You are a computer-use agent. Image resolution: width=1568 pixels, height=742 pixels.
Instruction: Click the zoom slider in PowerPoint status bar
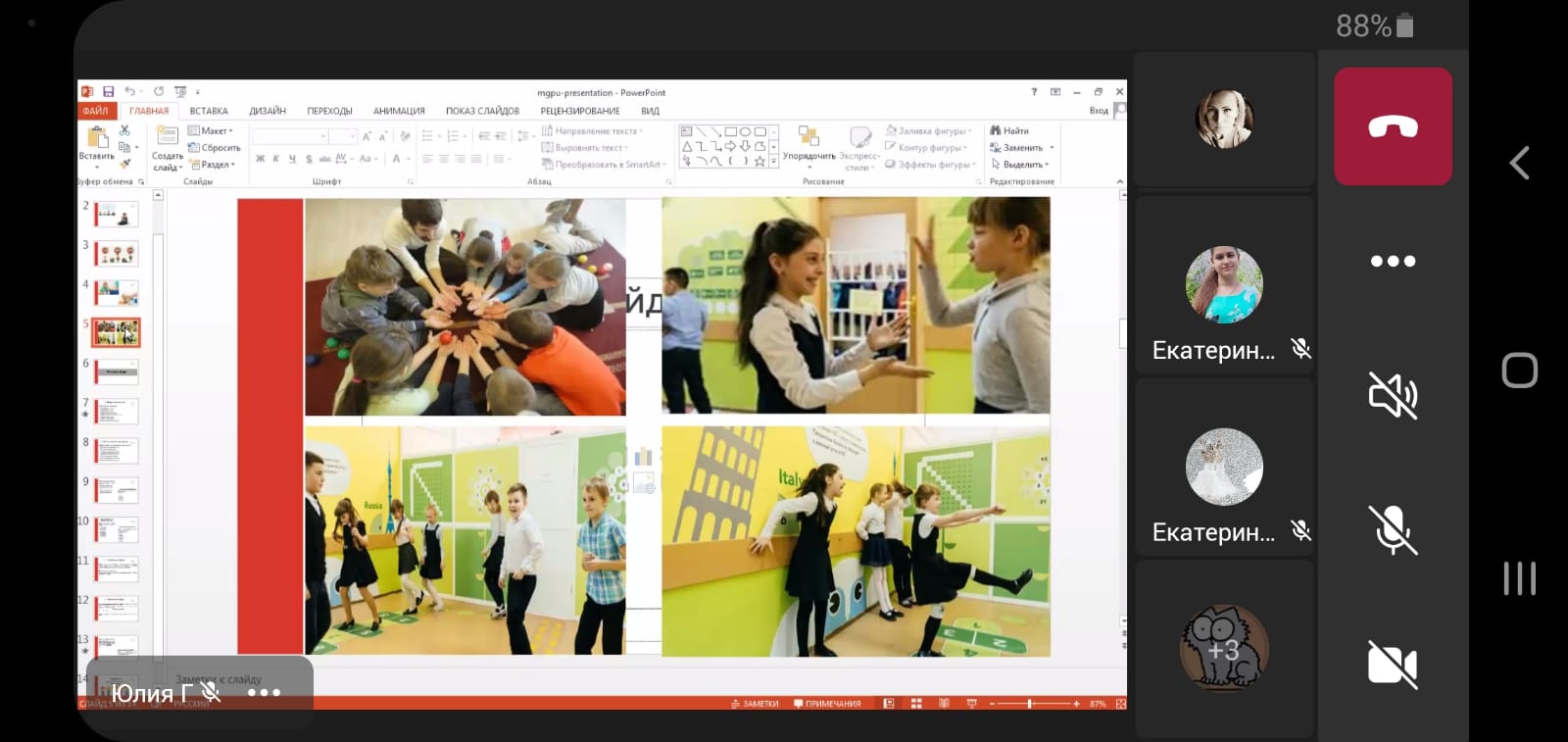pos(1031,704)
